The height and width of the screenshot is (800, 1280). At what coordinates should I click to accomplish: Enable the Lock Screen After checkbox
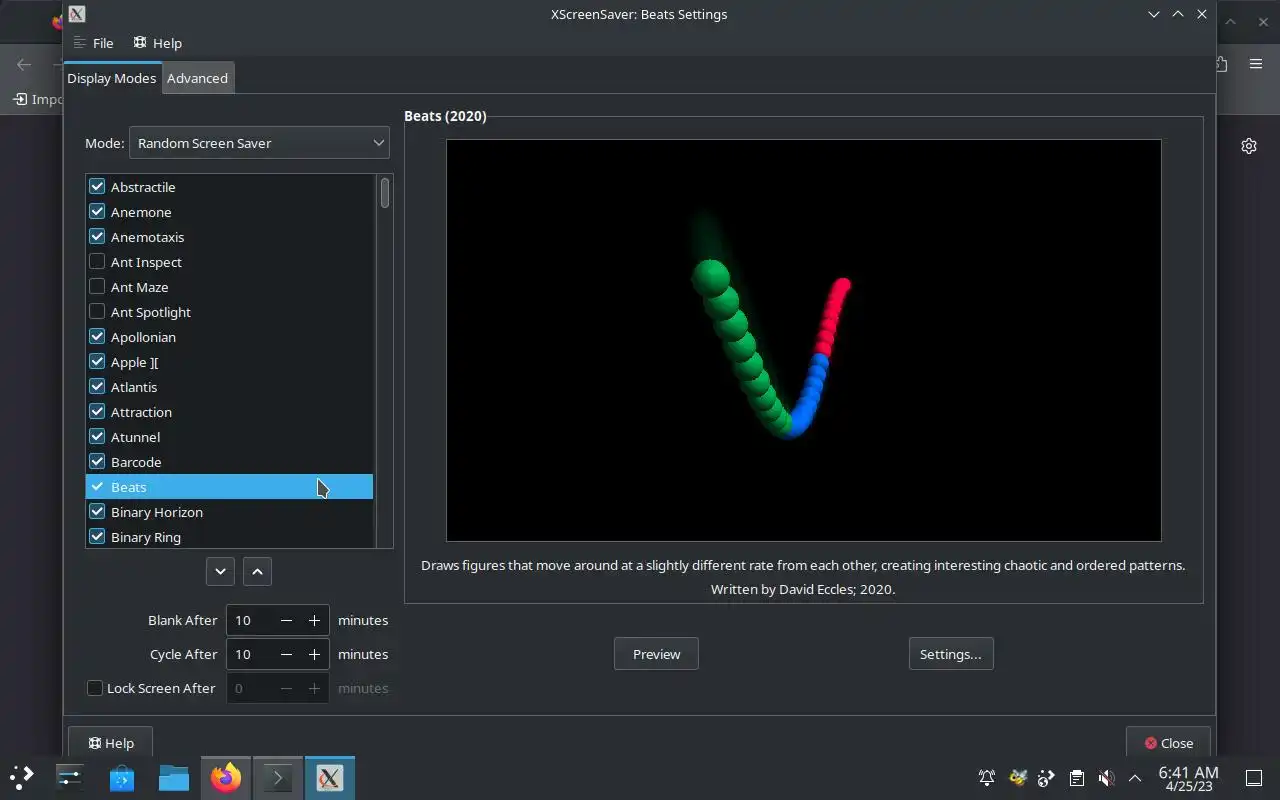coord(95,688)
